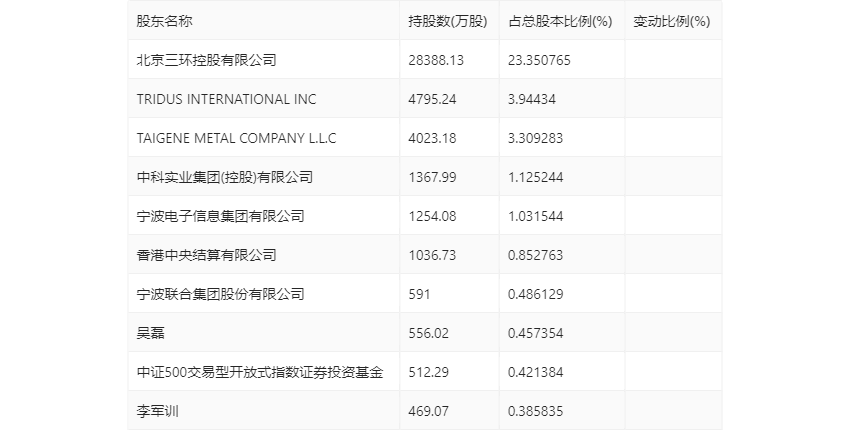The height and width of the screenshot is (430, 850).
Task: Click the 占总股本比例(%) column header
Action: click(x=559, y=21)
